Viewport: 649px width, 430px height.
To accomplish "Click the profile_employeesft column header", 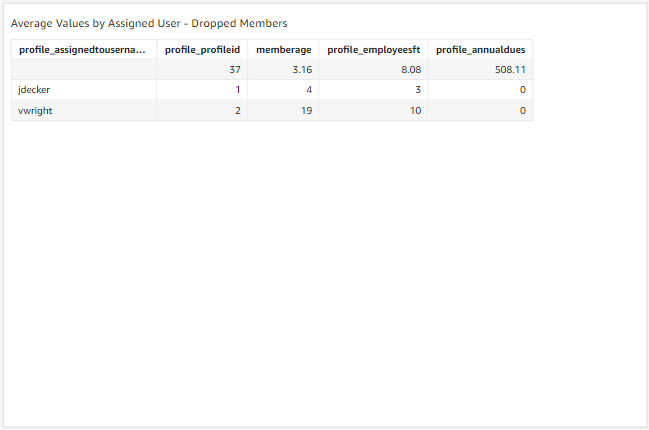I will [x=373, y=50].
